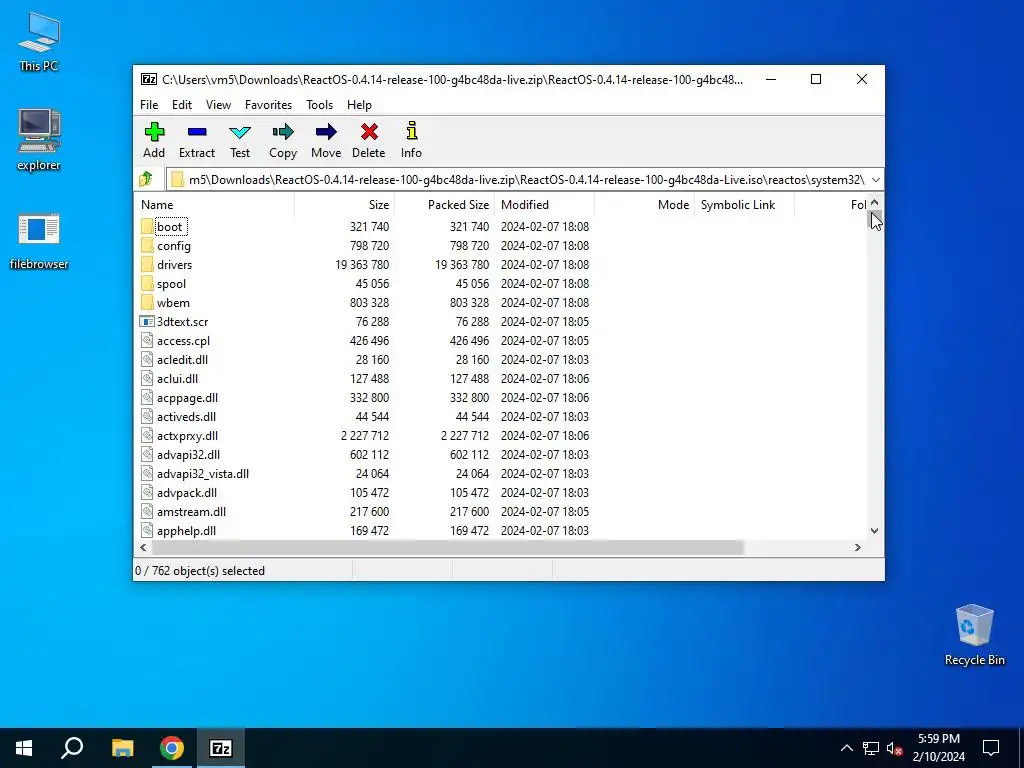1024x768 pixels.
Task: Open the Favorites menu
Action: [268, 104]
